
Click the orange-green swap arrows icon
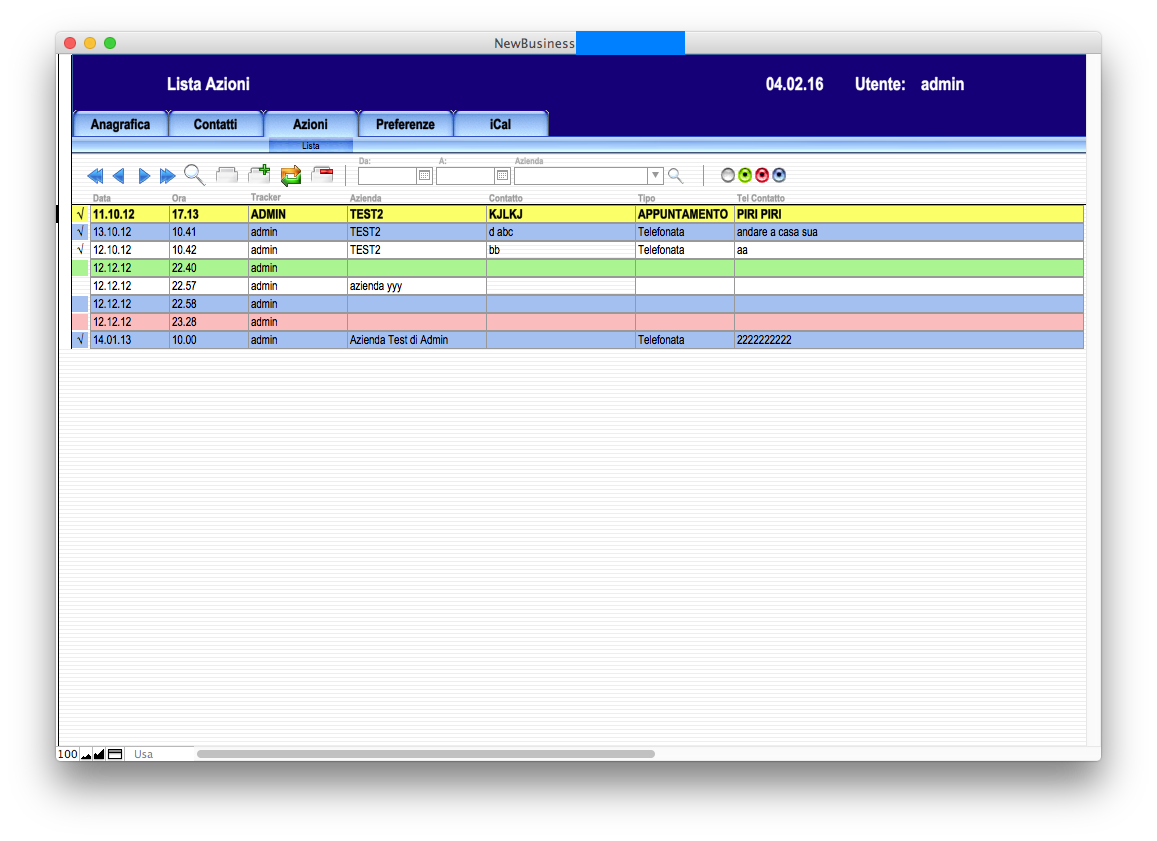coord(291,175)
